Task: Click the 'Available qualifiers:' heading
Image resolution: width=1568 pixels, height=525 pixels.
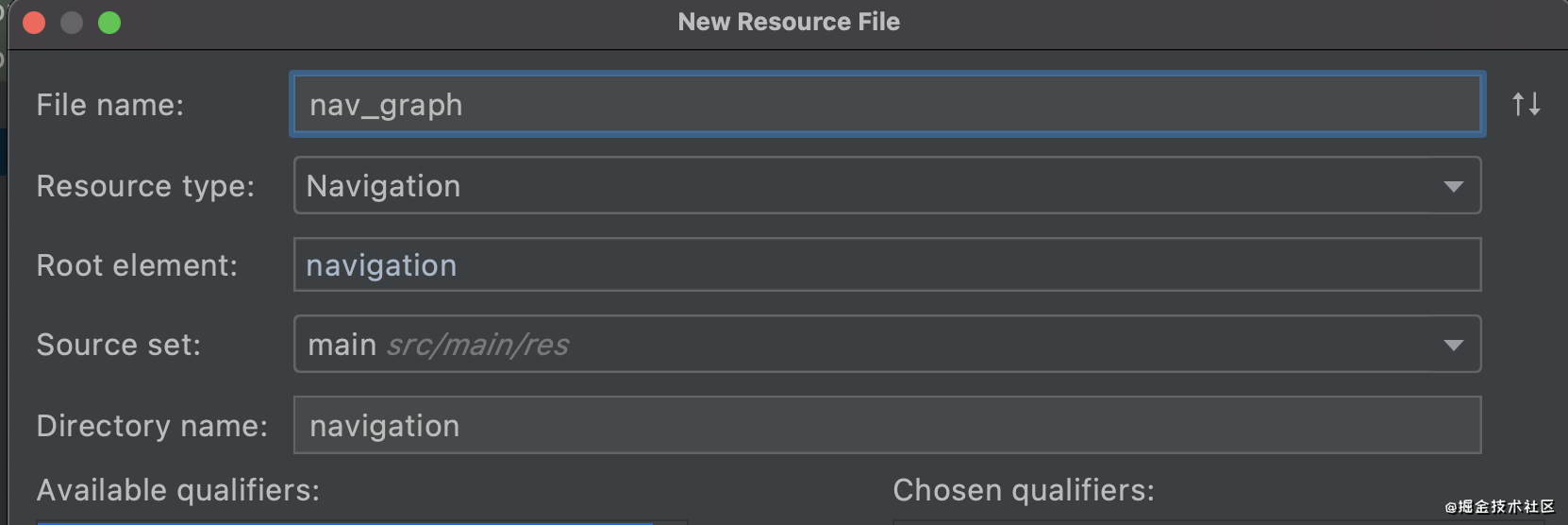Action: pyautogui.click(x=178, y=490)
